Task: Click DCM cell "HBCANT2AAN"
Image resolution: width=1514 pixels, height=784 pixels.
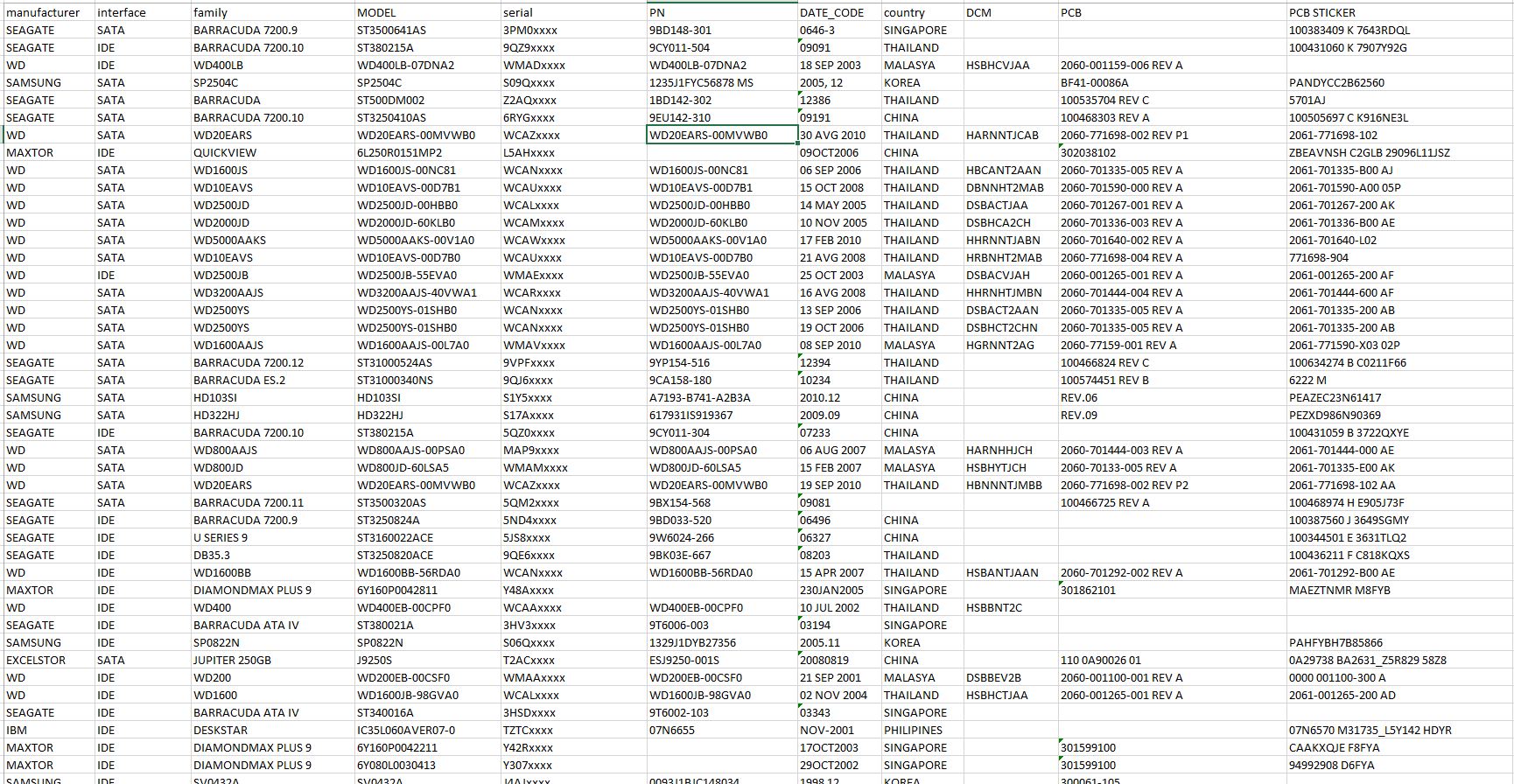Action: coord(1011,170)
